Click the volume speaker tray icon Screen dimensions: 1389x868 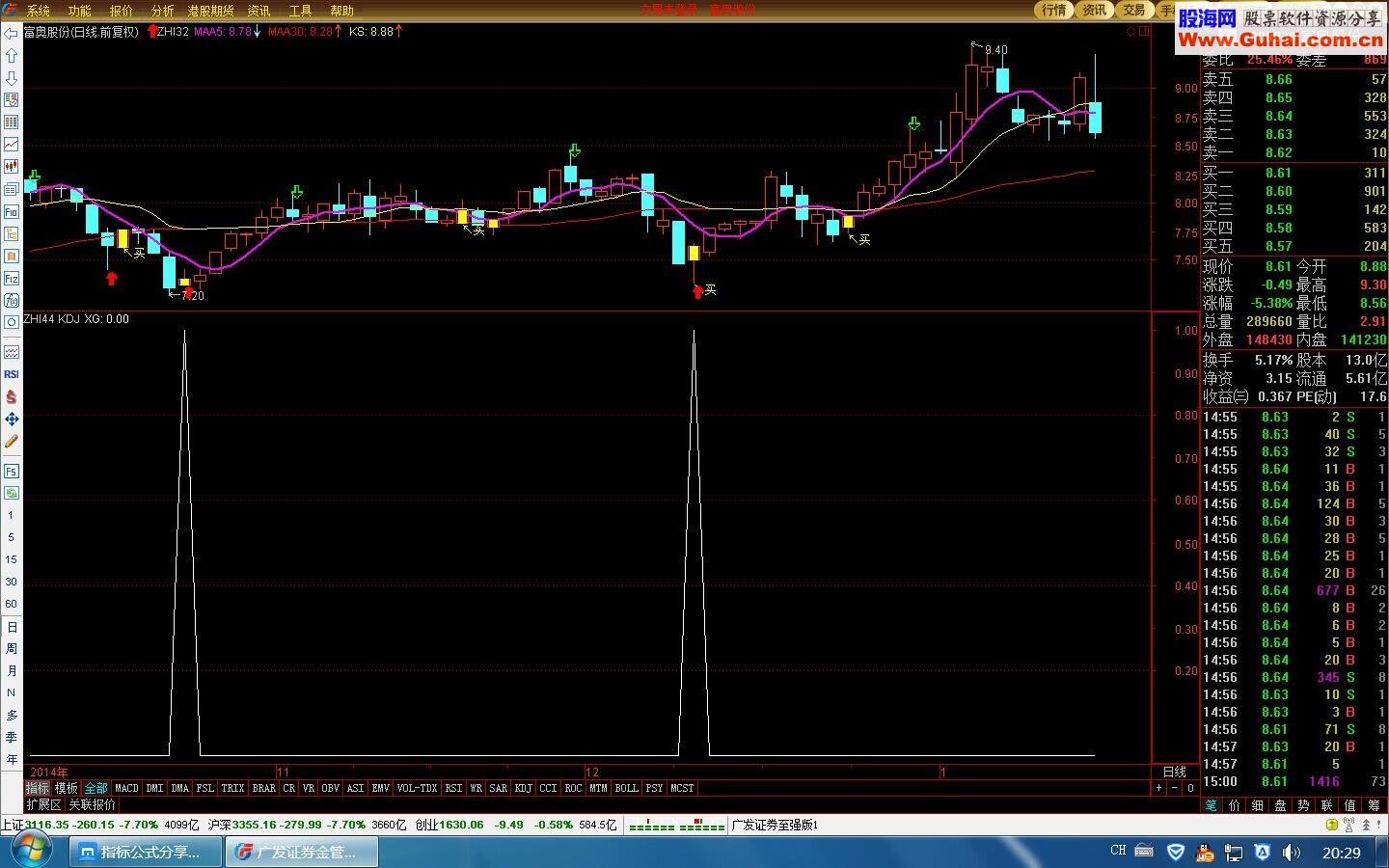(x=1292, y=853)
